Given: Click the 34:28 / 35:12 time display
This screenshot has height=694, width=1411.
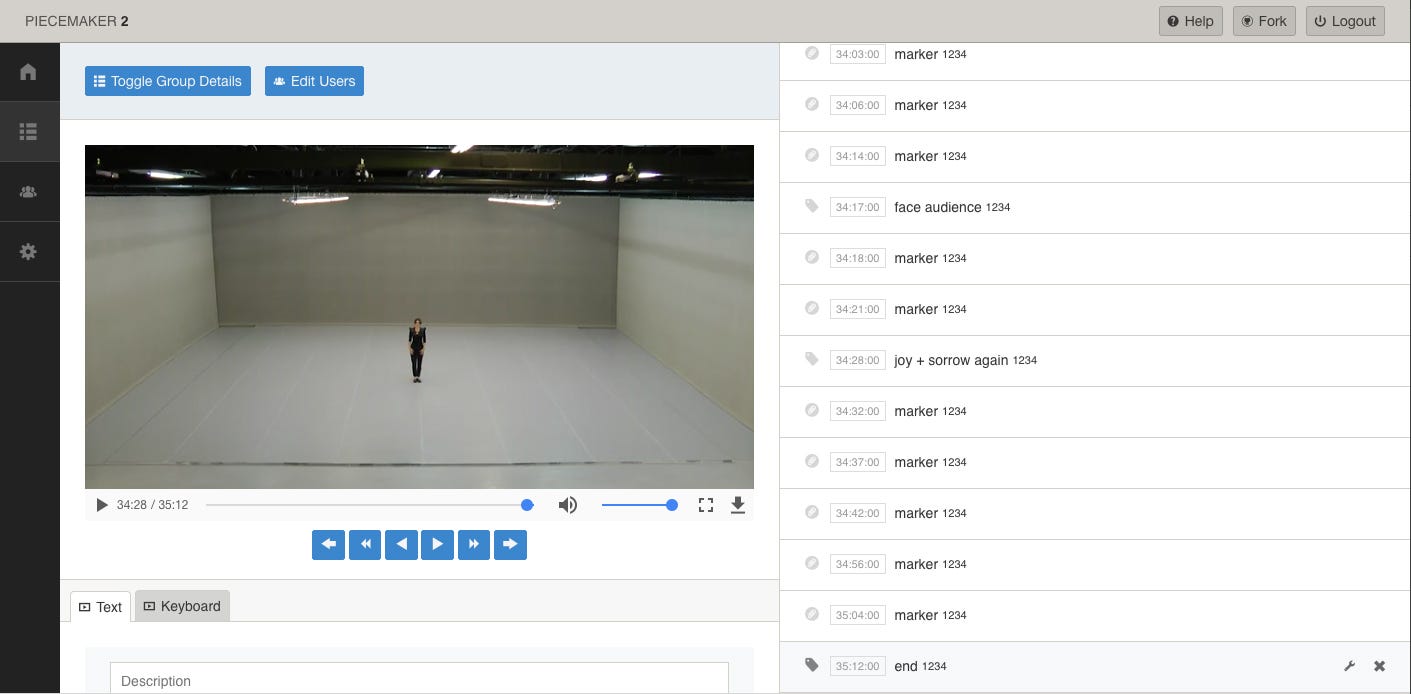Looking at the screenshot, I should click(x=152, y=505).
